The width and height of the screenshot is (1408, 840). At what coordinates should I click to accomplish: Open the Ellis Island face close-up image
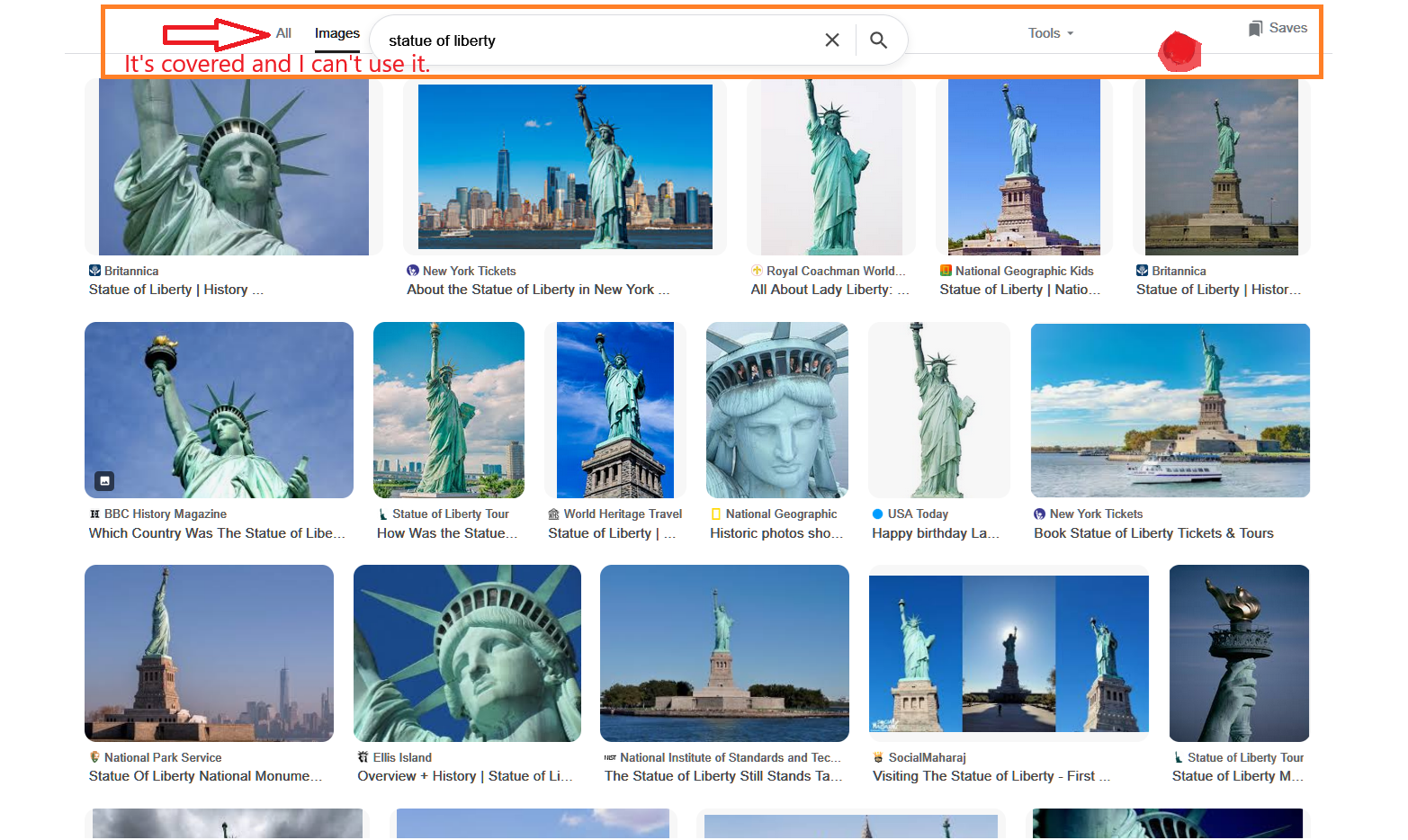point(467,653)
